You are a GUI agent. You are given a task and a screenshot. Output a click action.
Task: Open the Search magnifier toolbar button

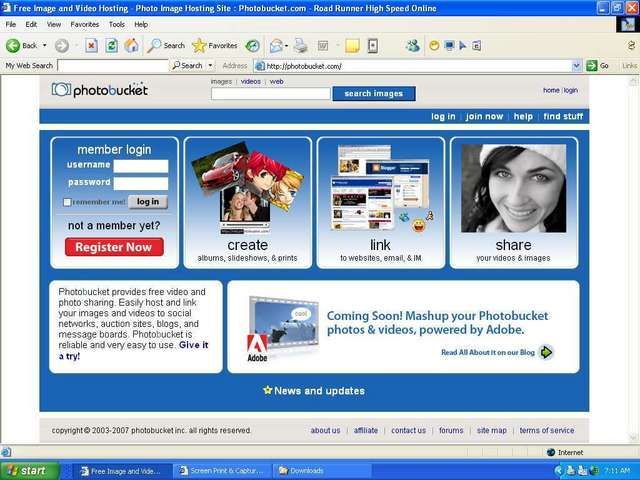pos(166,45)
